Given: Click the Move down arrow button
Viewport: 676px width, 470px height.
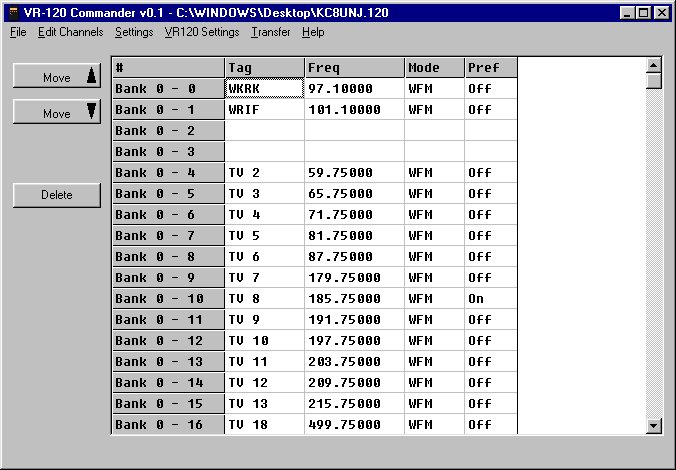Looking at the screenshot, I should tap(58, 113).
